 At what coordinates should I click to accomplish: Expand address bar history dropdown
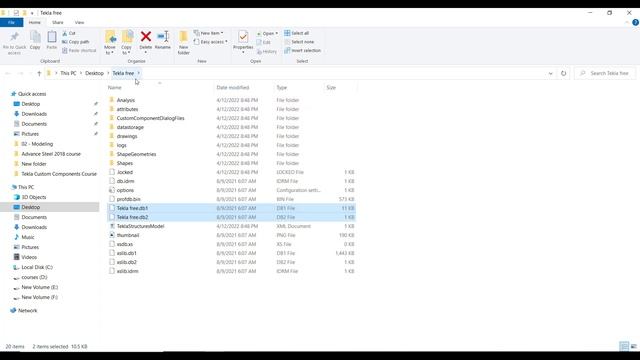[x=550, y=73]
